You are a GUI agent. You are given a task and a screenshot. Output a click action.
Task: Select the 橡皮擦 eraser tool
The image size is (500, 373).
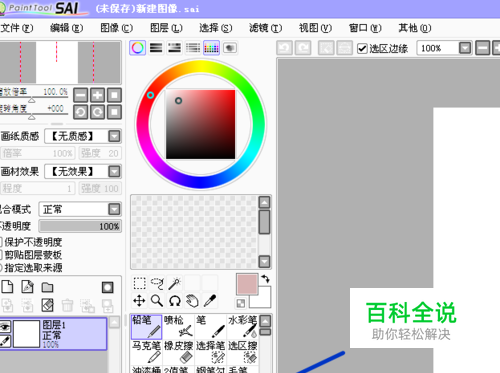pyautogui.click(x=178, y=352)
